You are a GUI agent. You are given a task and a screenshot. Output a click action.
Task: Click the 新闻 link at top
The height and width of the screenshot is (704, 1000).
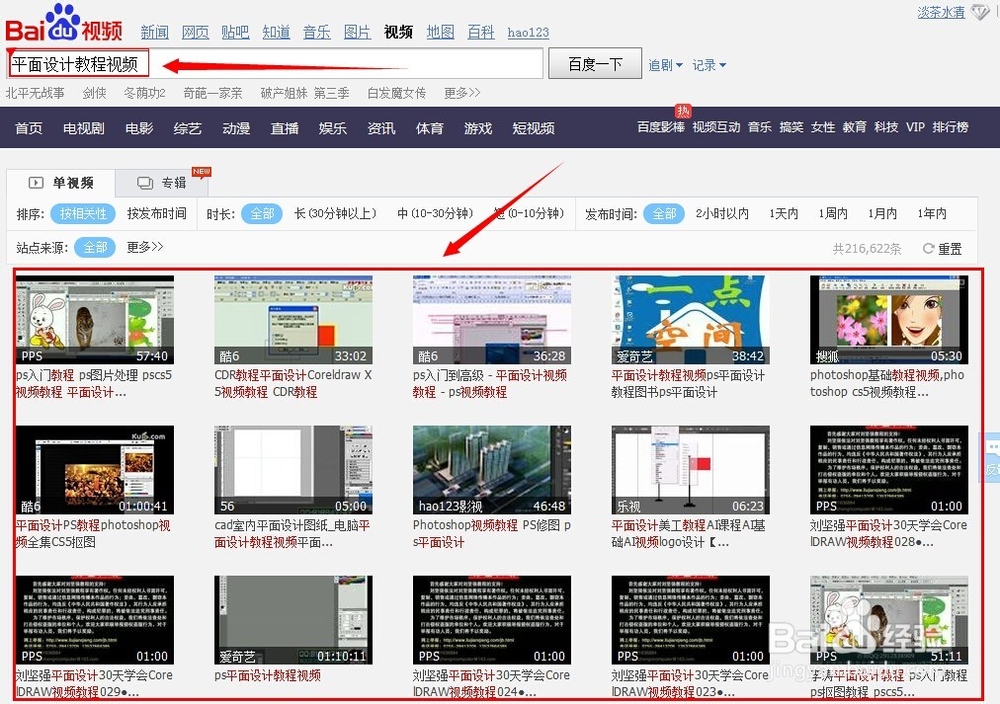tap(155, 32)
